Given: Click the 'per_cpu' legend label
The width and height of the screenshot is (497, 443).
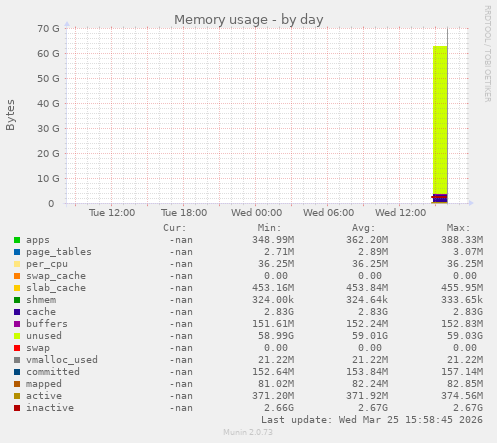Looking at the screenshot, I should tap(47, 264).
